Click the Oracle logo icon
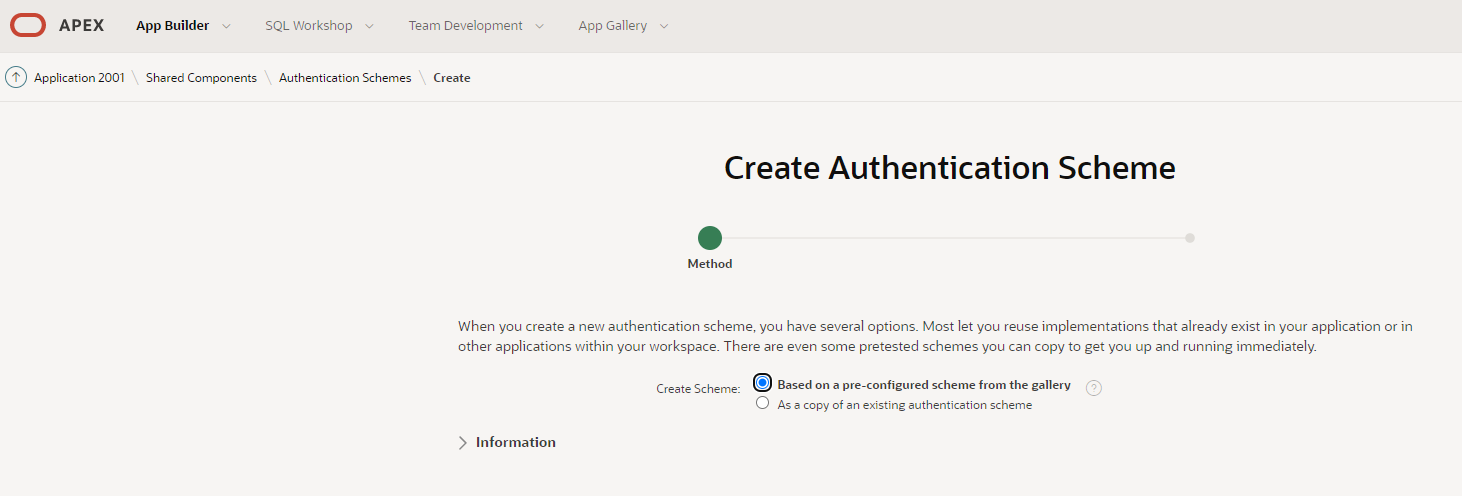Screen dimensions: 1462x496 [28, 26]
